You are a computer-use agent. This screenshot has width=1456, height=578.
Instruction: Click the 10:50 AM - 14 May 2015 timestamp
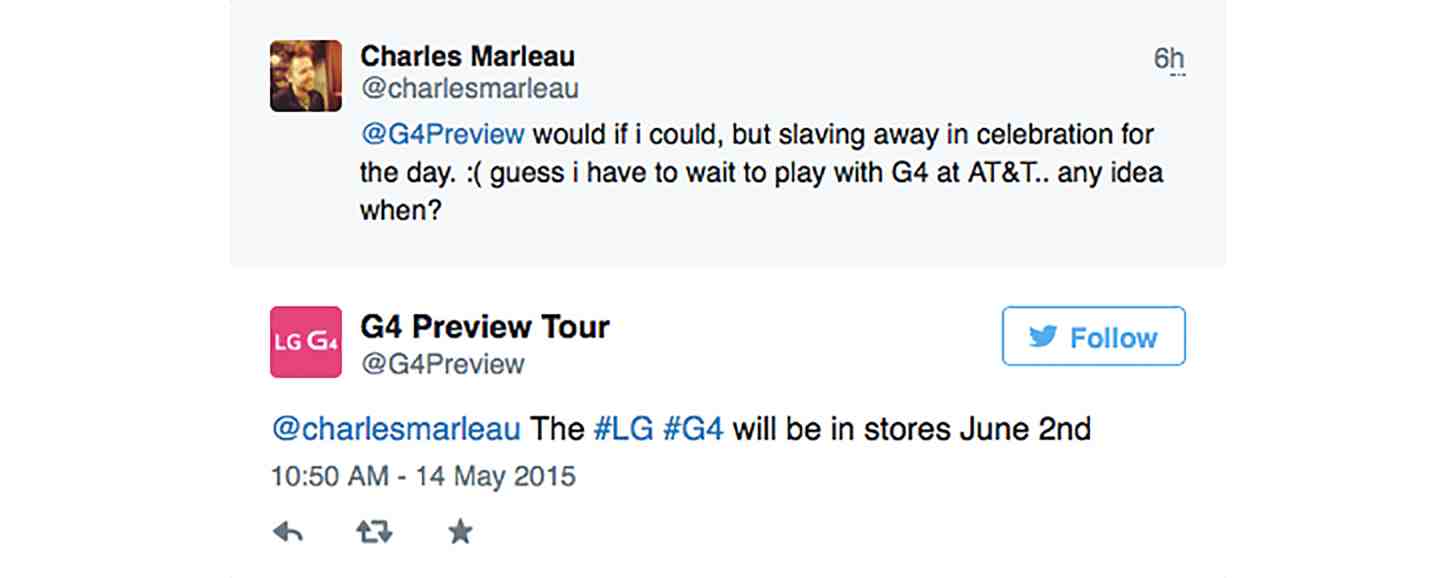pyautogui.click(x=423, y=475)
